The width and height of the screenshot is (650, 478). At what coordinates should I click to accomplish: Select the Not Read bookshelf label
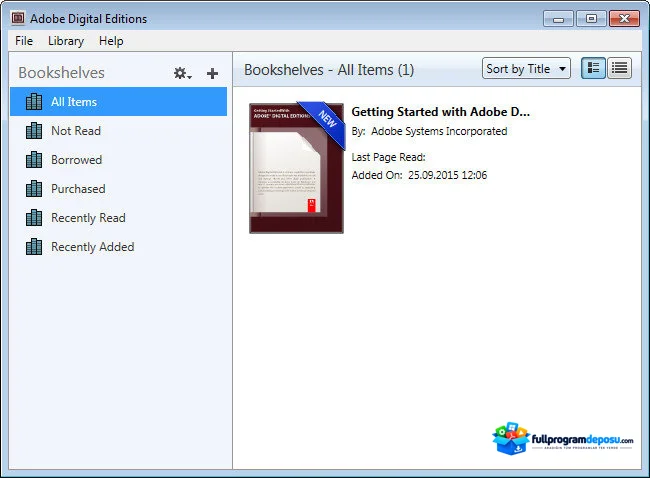(76, 131)
